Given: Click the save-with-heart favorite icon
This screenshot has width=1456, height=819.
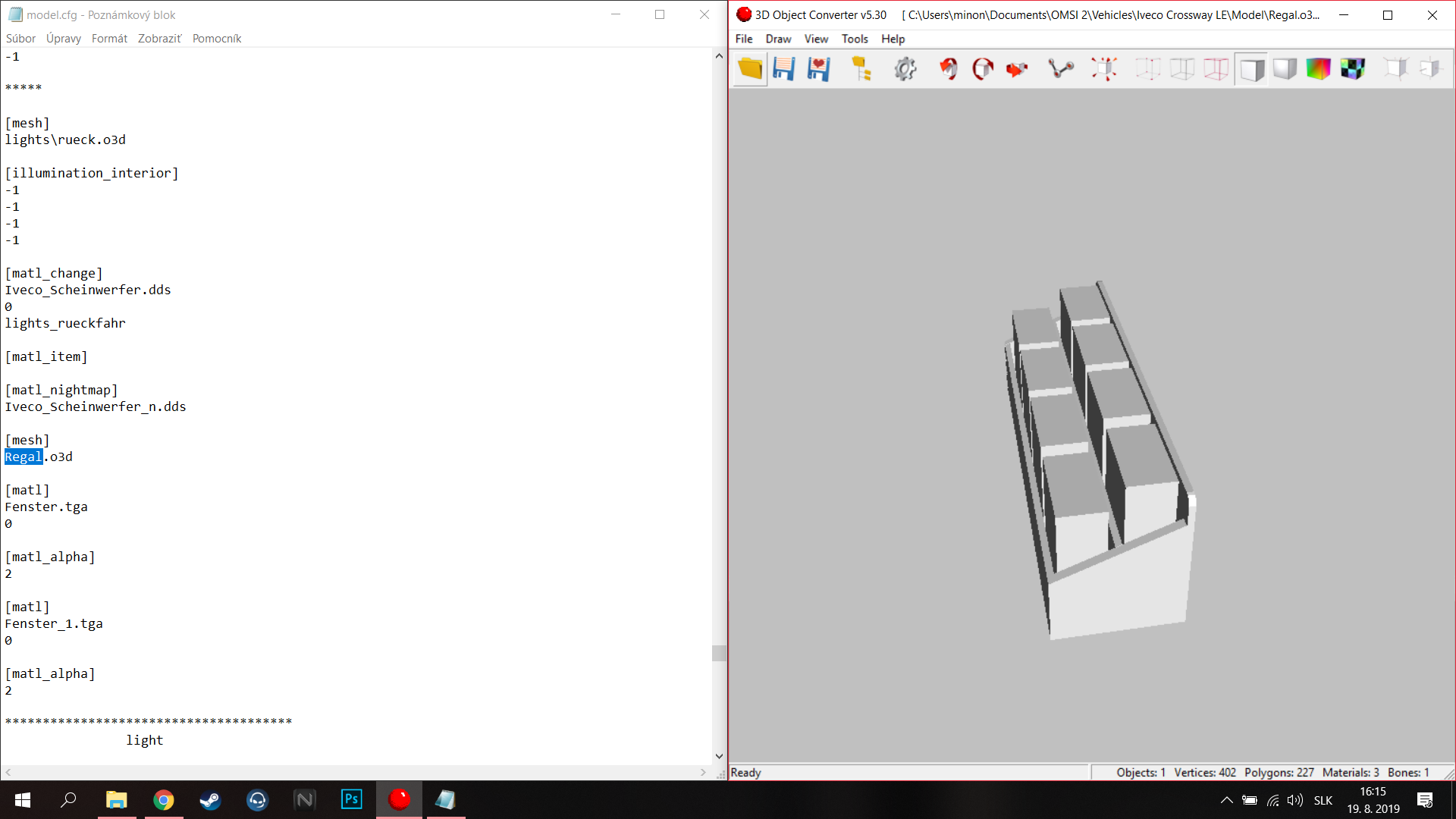Looking at the screenshot, I should click(818, 69).
